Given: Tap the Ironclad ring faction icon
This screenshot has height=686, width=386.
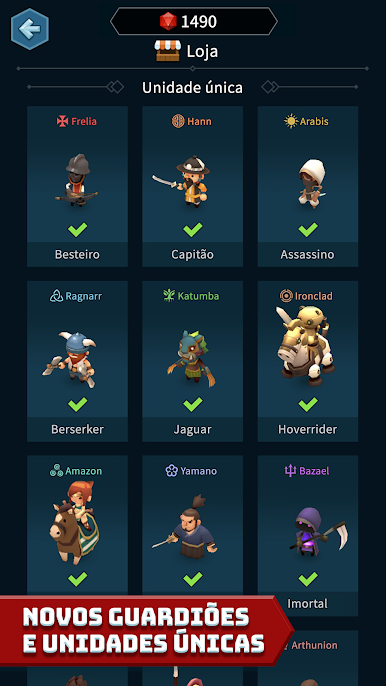Looking at the screenshot, I should pyautogui.click(x=286, y=296).
